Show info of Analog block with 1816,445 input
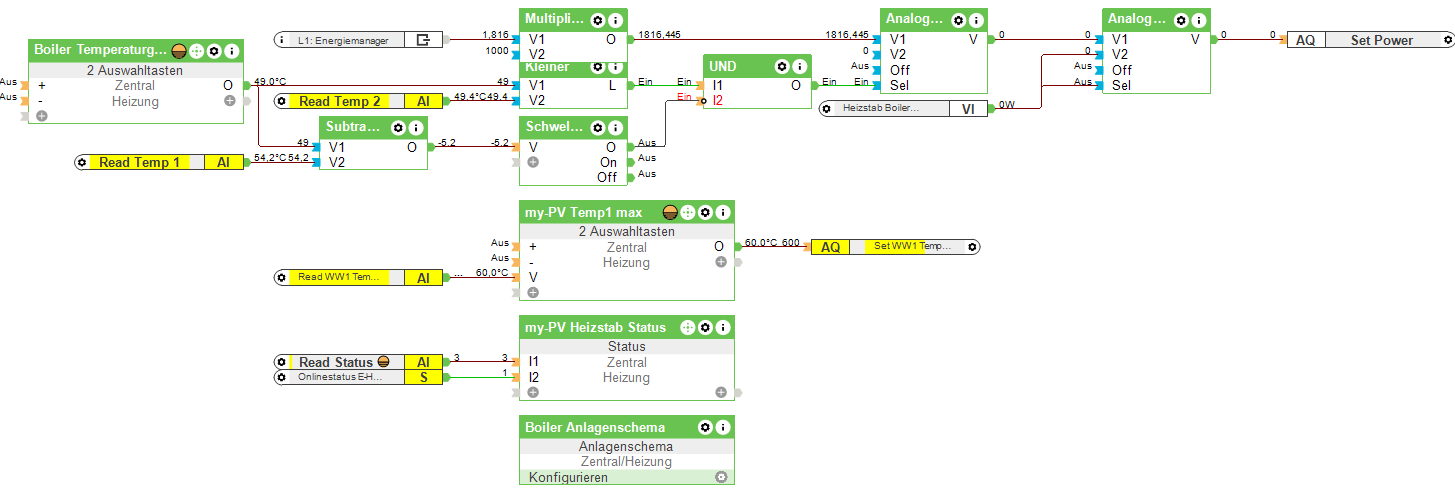 976,20
